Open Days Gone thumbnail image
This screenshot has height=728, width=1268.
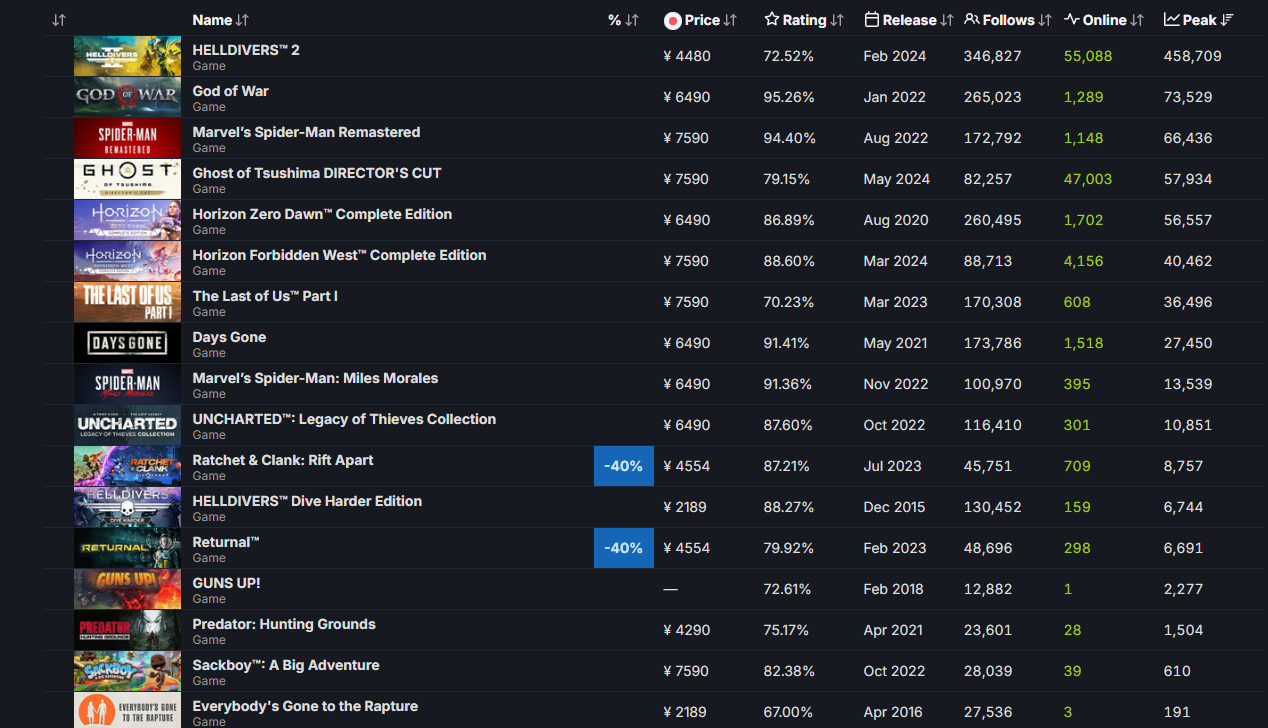(127, 343)
